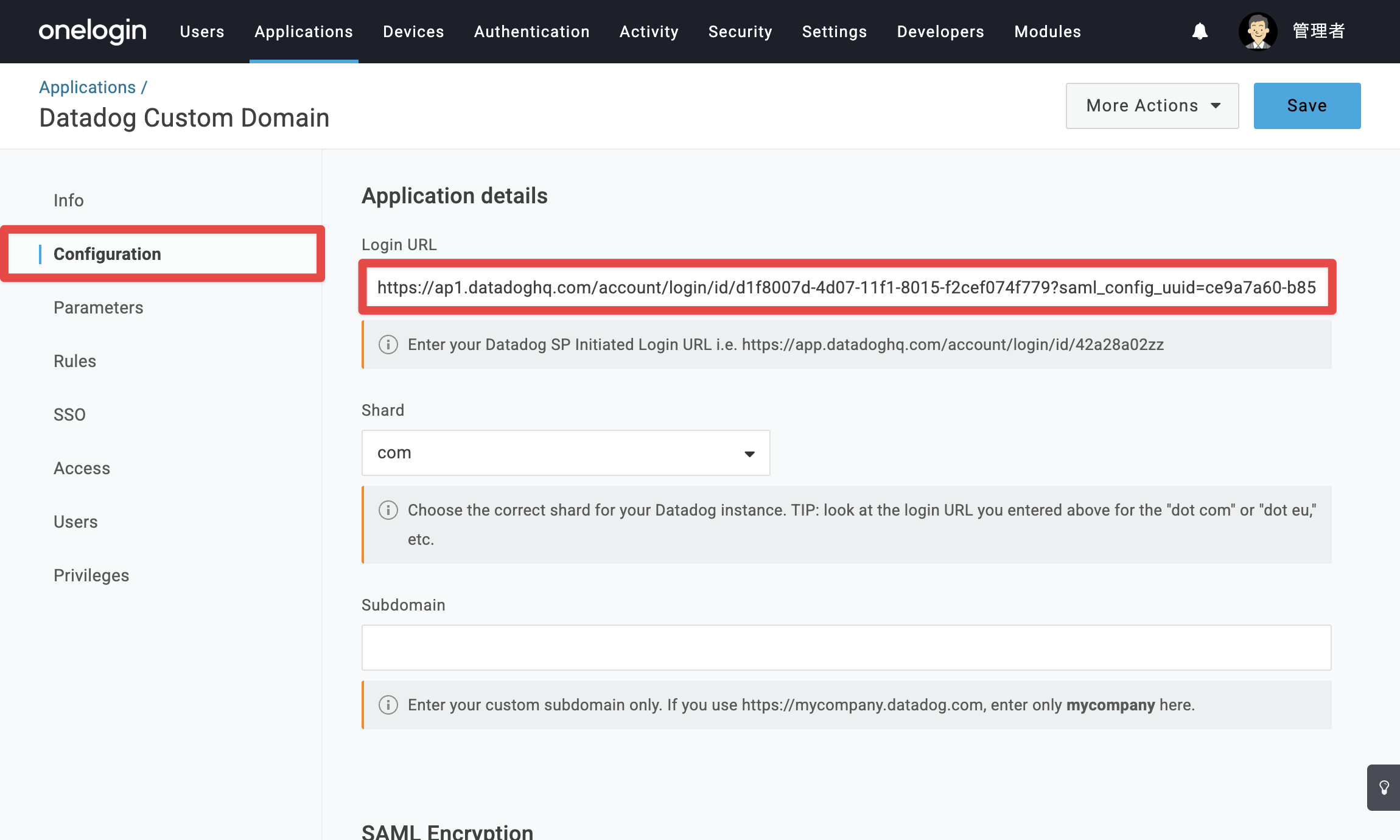The width and height of the screenshot is (1400, 840).
Task: Open the Developers navigation menu
Action: click(940, 32)
